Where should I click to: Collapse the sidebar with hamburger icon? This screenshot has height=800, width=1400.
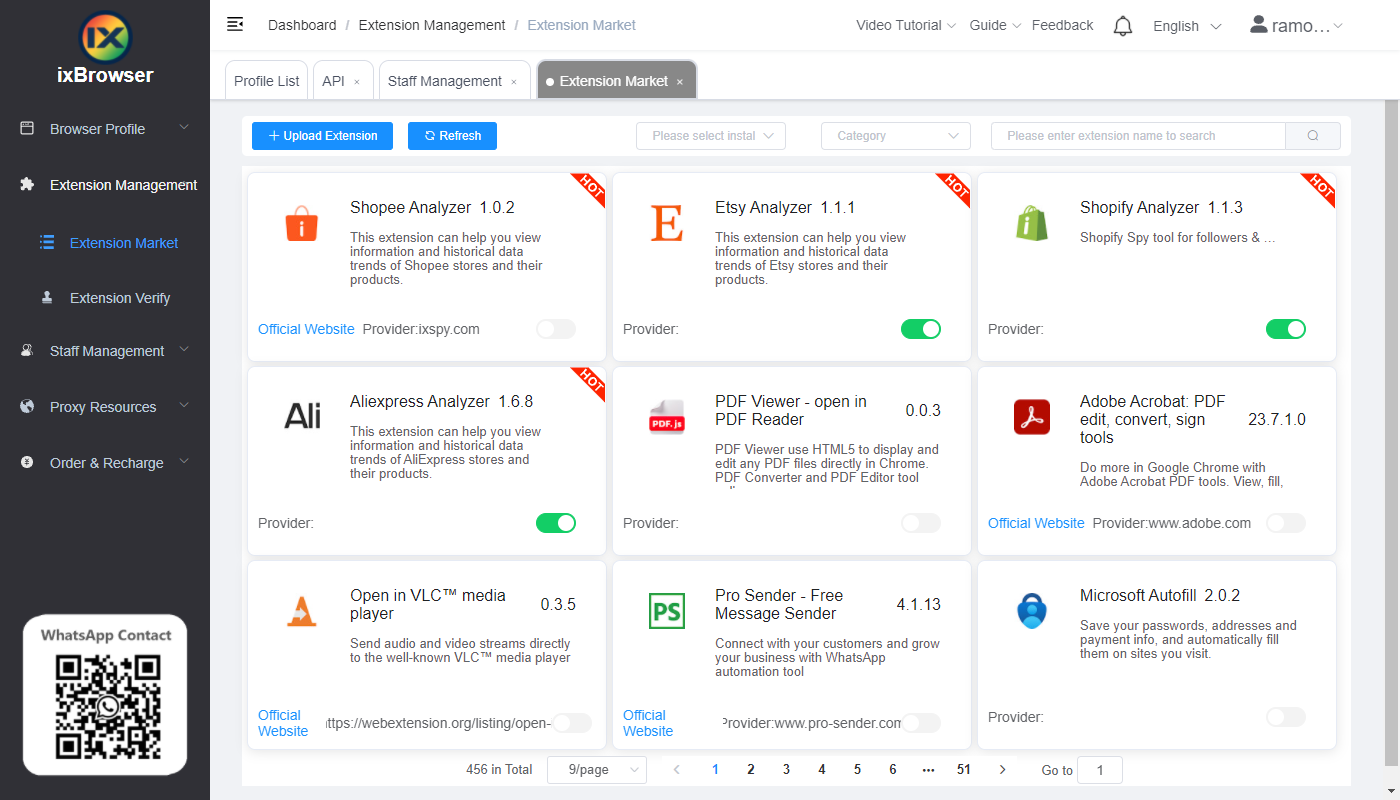tap(234, 23)
